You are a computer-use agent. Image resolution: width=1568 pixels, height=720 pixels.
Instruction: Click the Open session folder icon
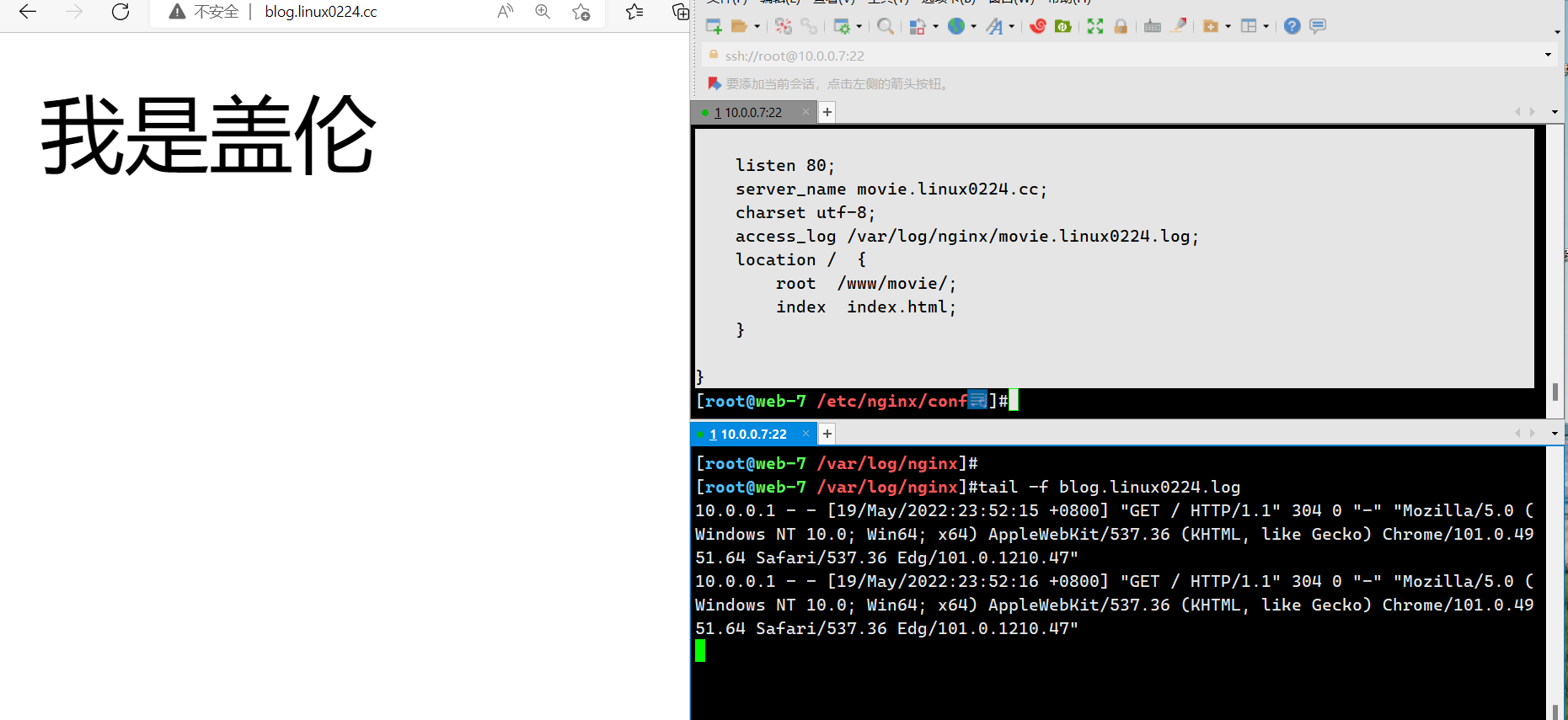(739, 26)
